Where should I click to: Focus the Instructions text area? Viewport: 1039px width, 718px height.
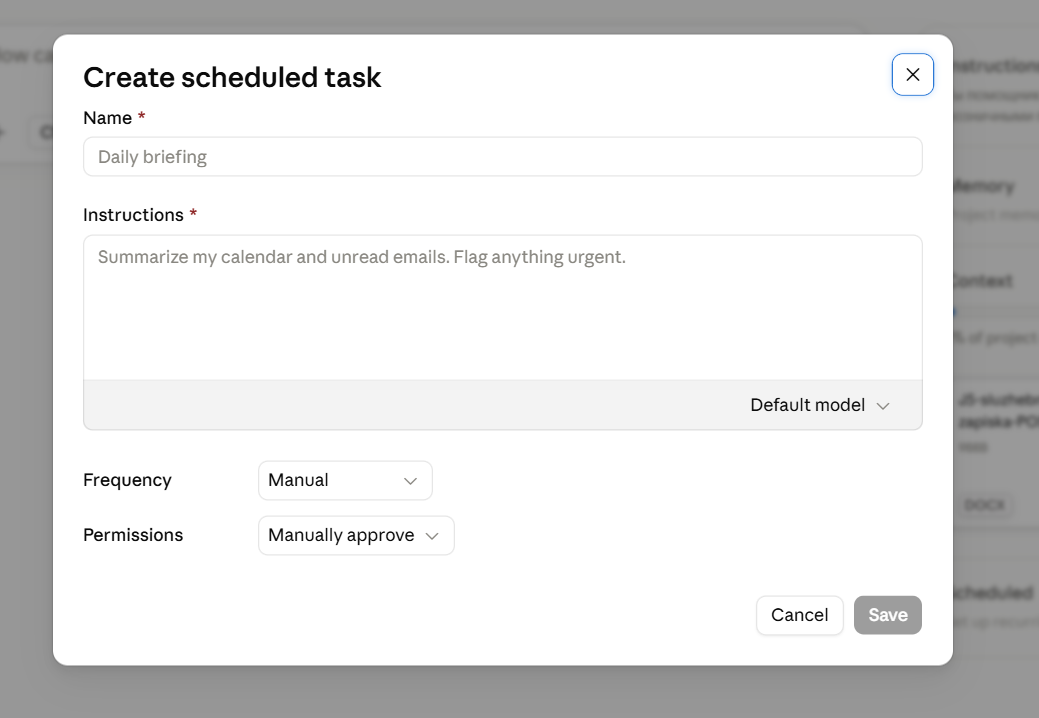[502, 307]
